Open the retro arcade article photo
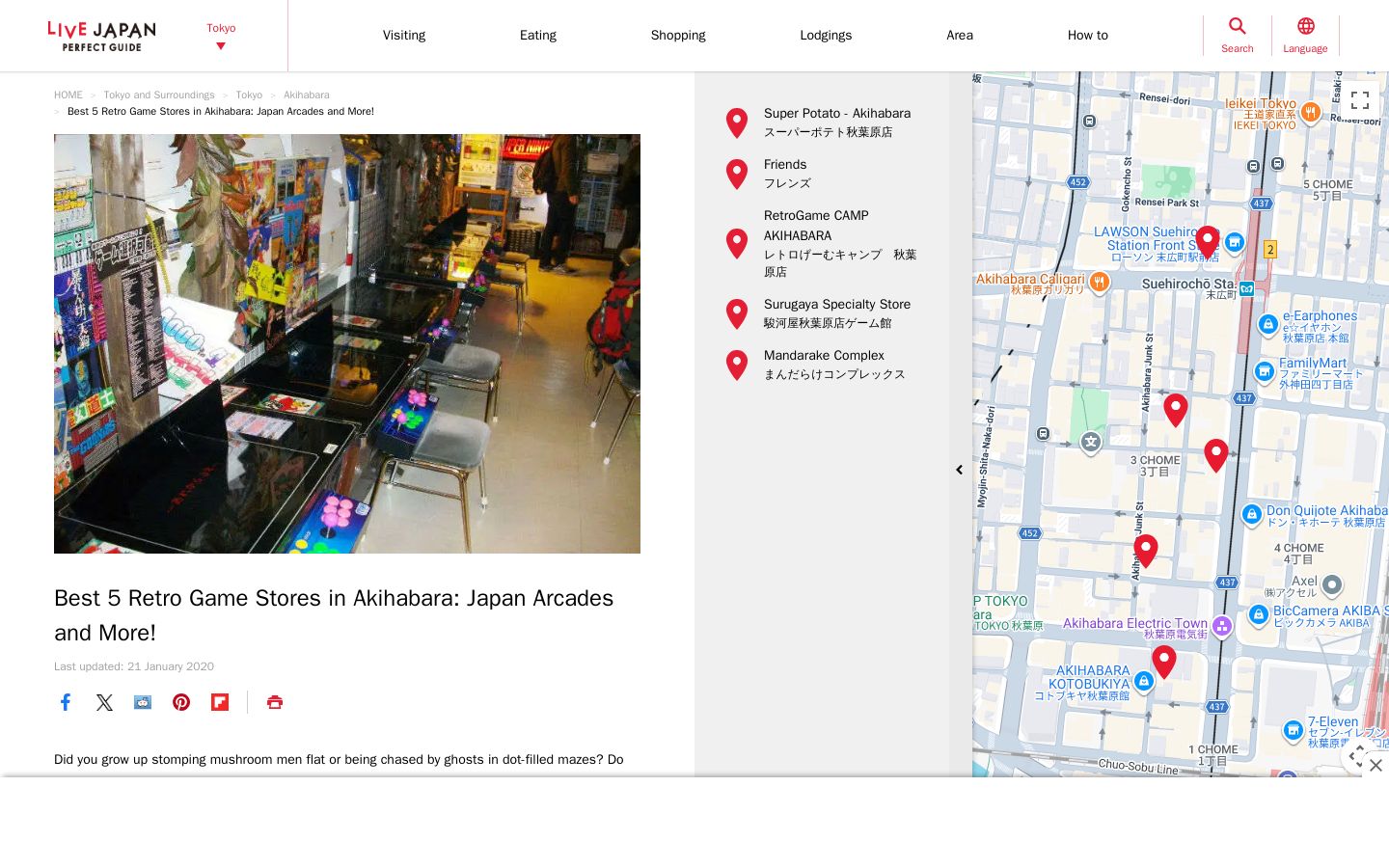 (347, 343)
